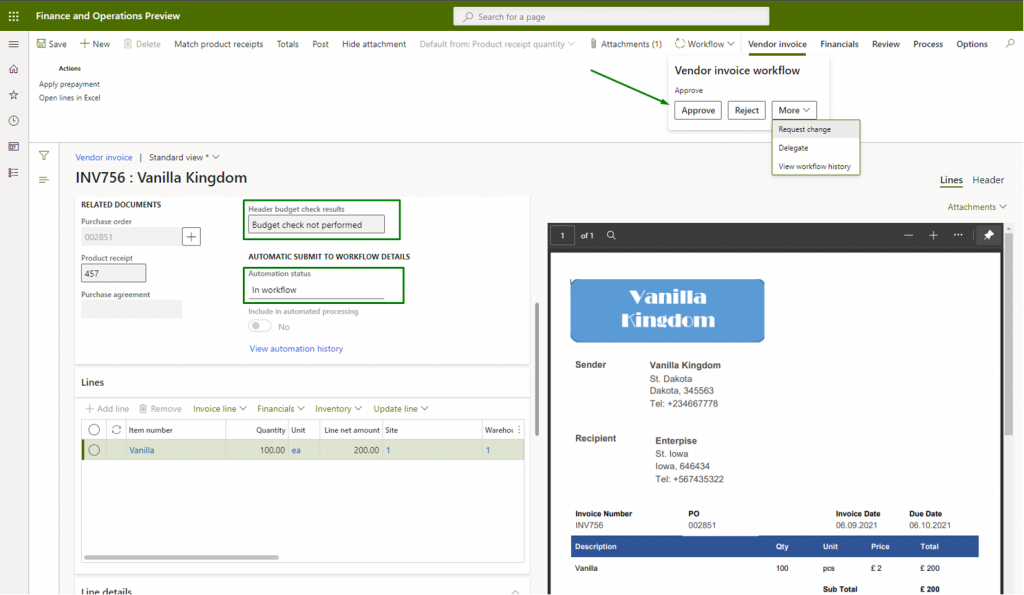Open the Financials ribbon tab
Image resolution: width=1024 pixels, height=595 pixels.
point(839,44)
